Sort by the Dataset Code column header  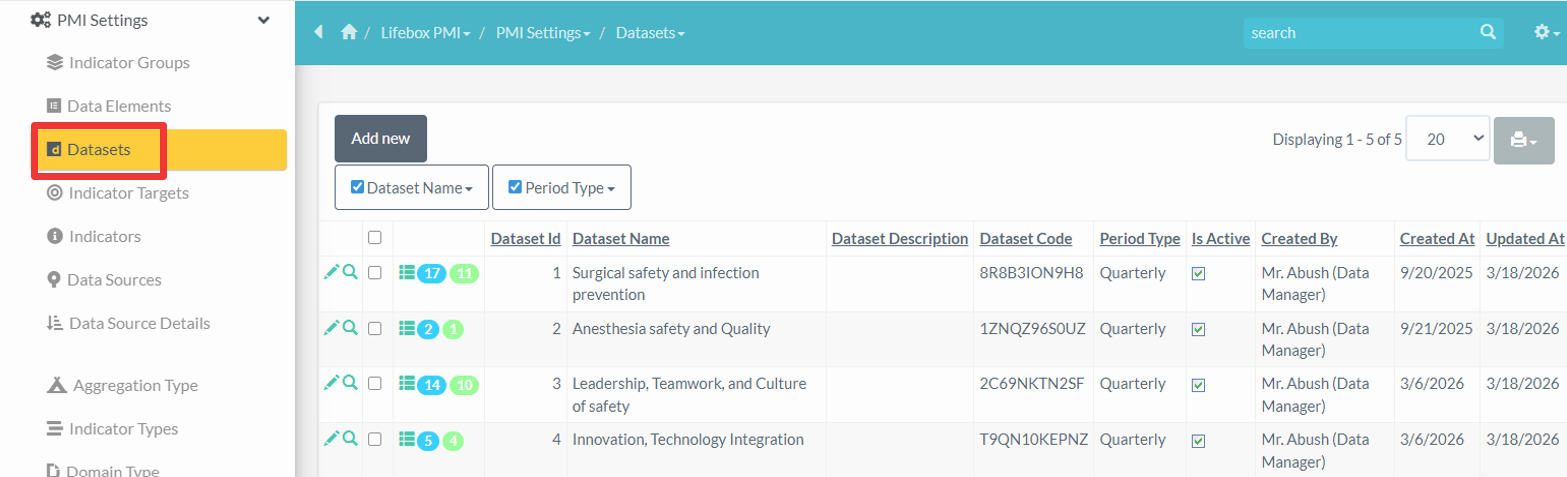coord(1025,238)
